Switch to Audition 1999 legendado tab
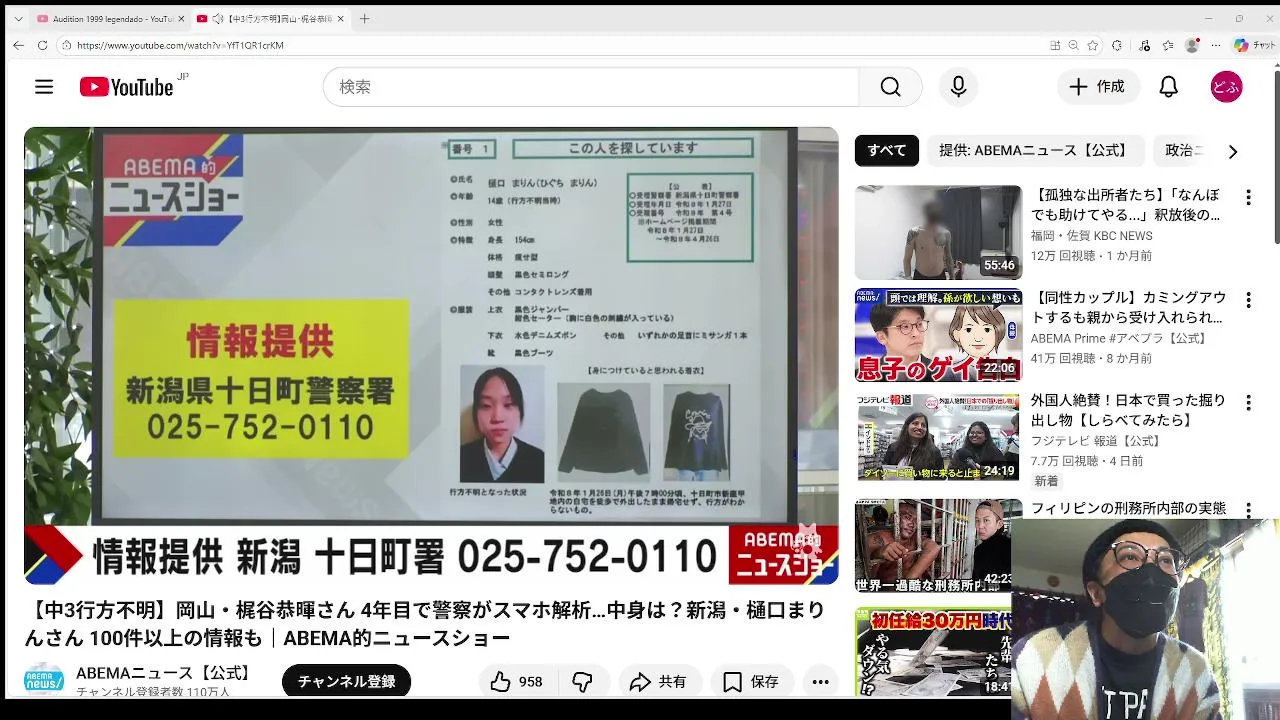The image size is (1280, 720). (110, 19)
